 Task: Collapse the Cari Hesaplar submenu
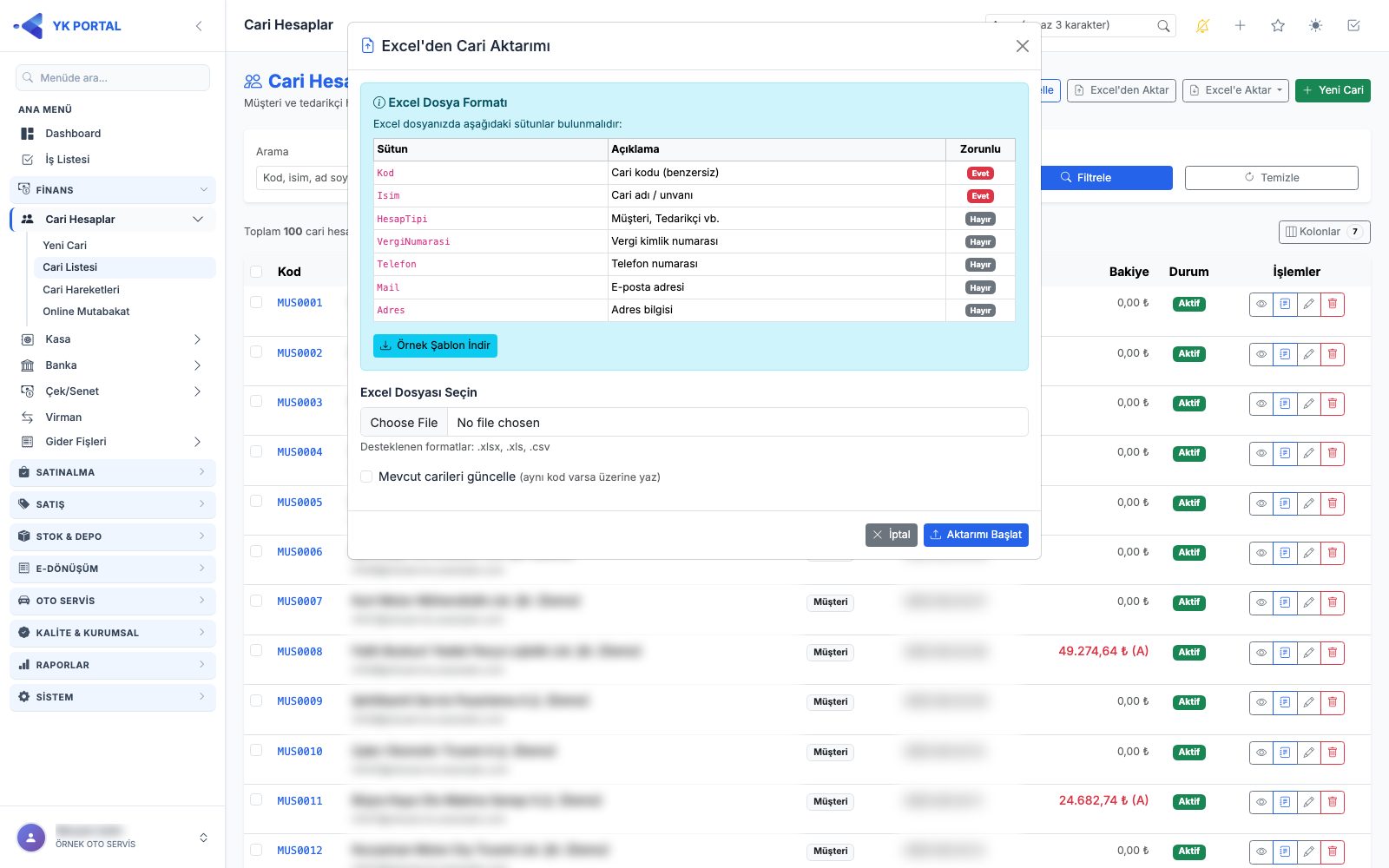point(198,220)
